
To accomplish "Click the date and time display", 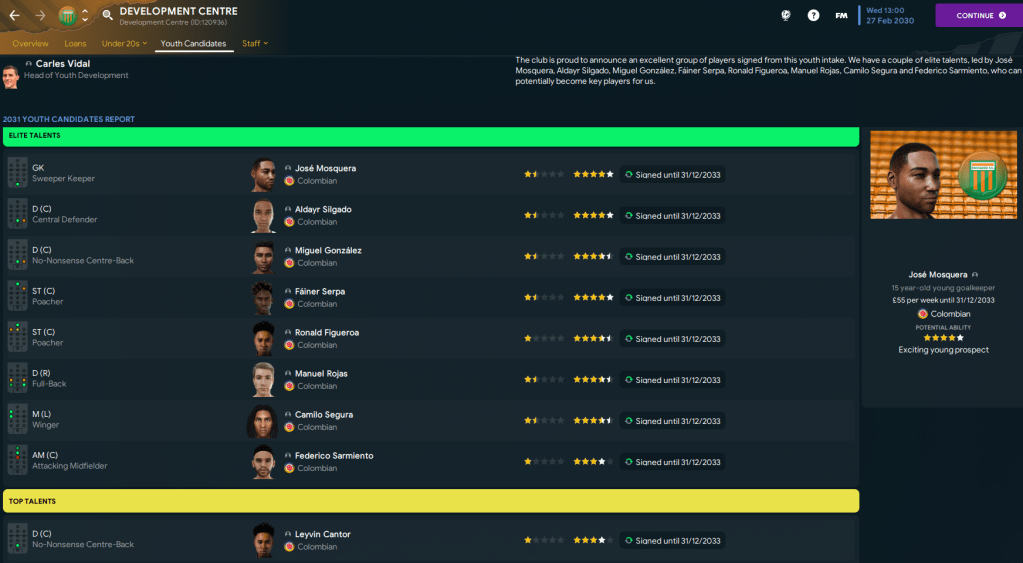I will [x=892, y=16].
